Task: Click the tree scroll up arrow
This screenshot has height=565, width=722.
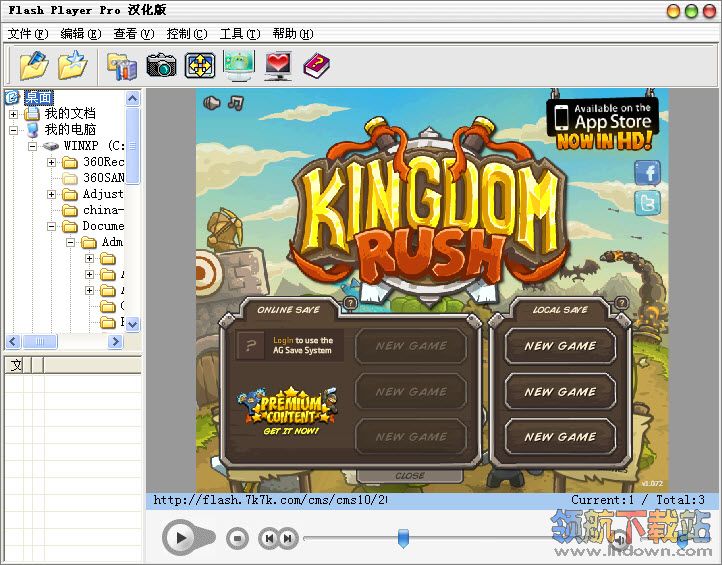Action: click(x=133, y=98)
